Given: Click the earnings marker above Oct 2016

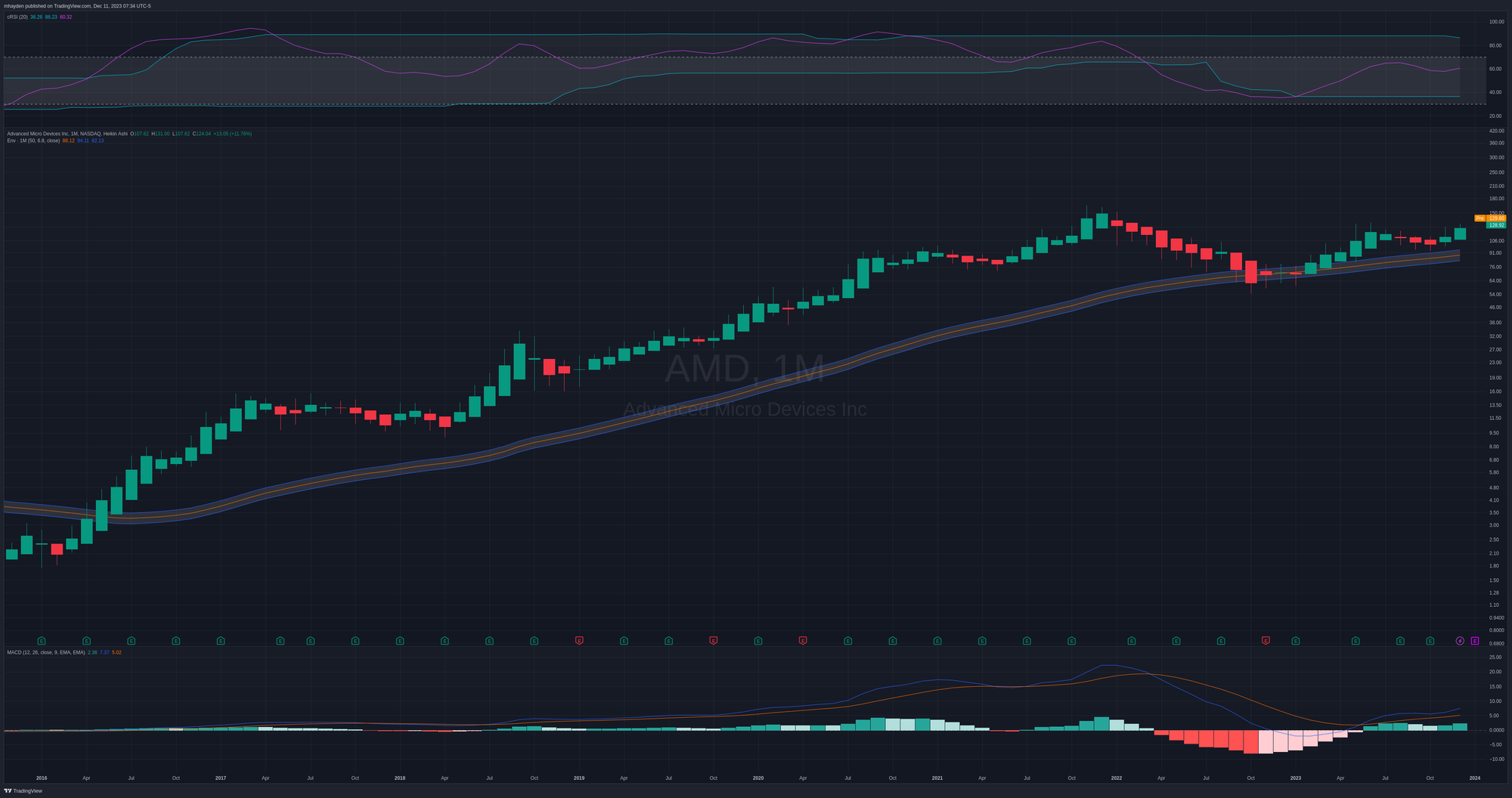Looking at the screenshot, I should tap(176, 641).
